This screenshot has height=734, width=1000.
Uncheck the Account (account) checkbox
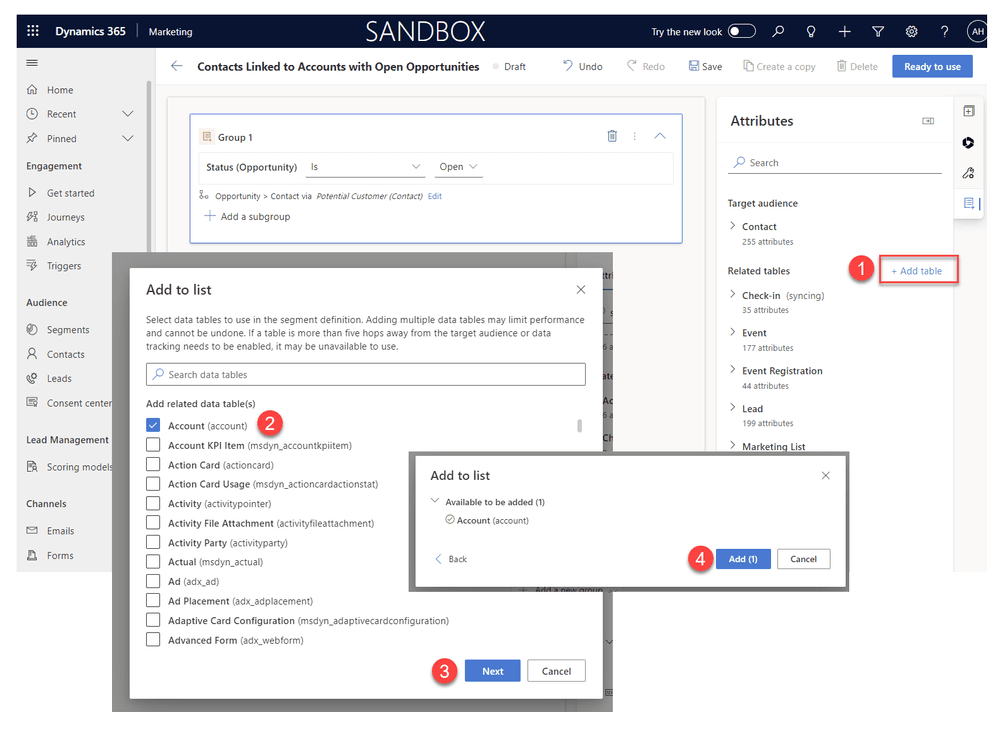(x=153, y=424)
